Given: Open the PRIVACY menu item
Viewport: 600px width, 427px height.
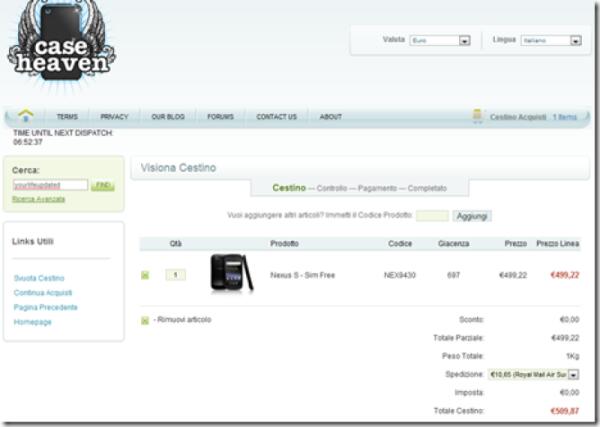Looking at the screenshot, I should tap(114, 117).
